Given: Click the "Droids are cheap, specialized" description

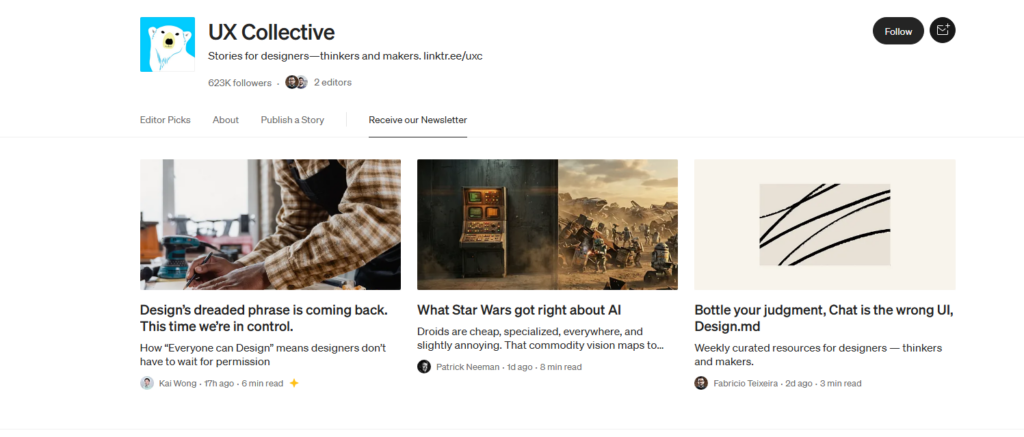Looking at the screenshot, I should coord(540,338).
